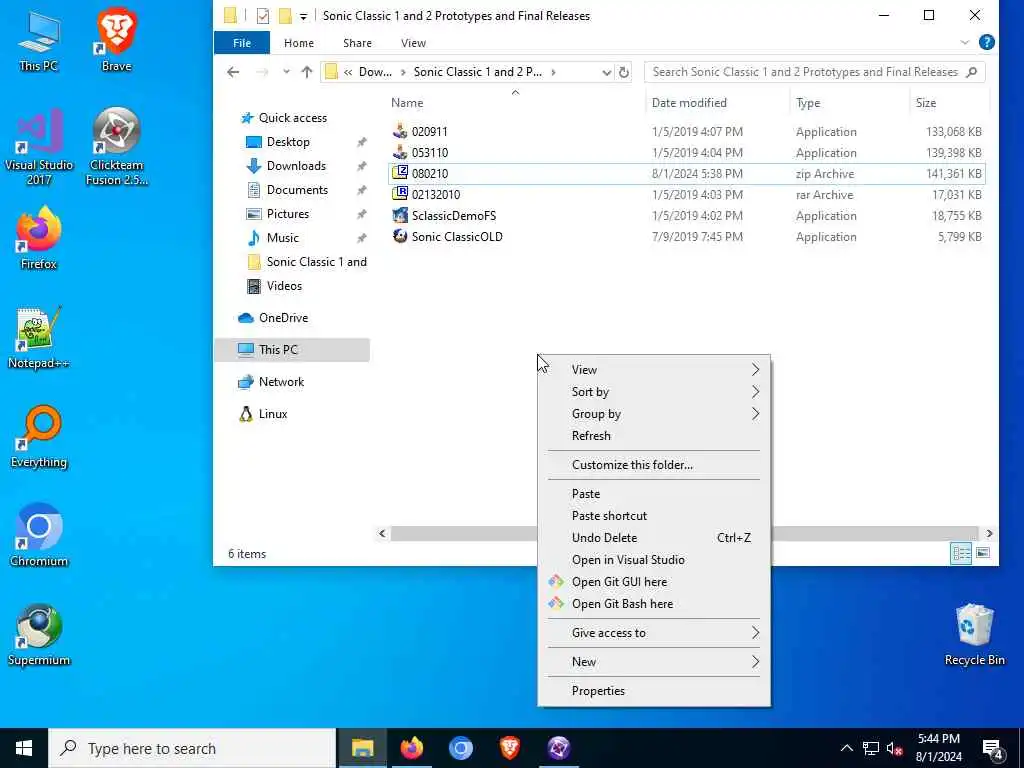Switch to the Home ribbon tab
Screen dimensions: 1024x768
(298, 42)
